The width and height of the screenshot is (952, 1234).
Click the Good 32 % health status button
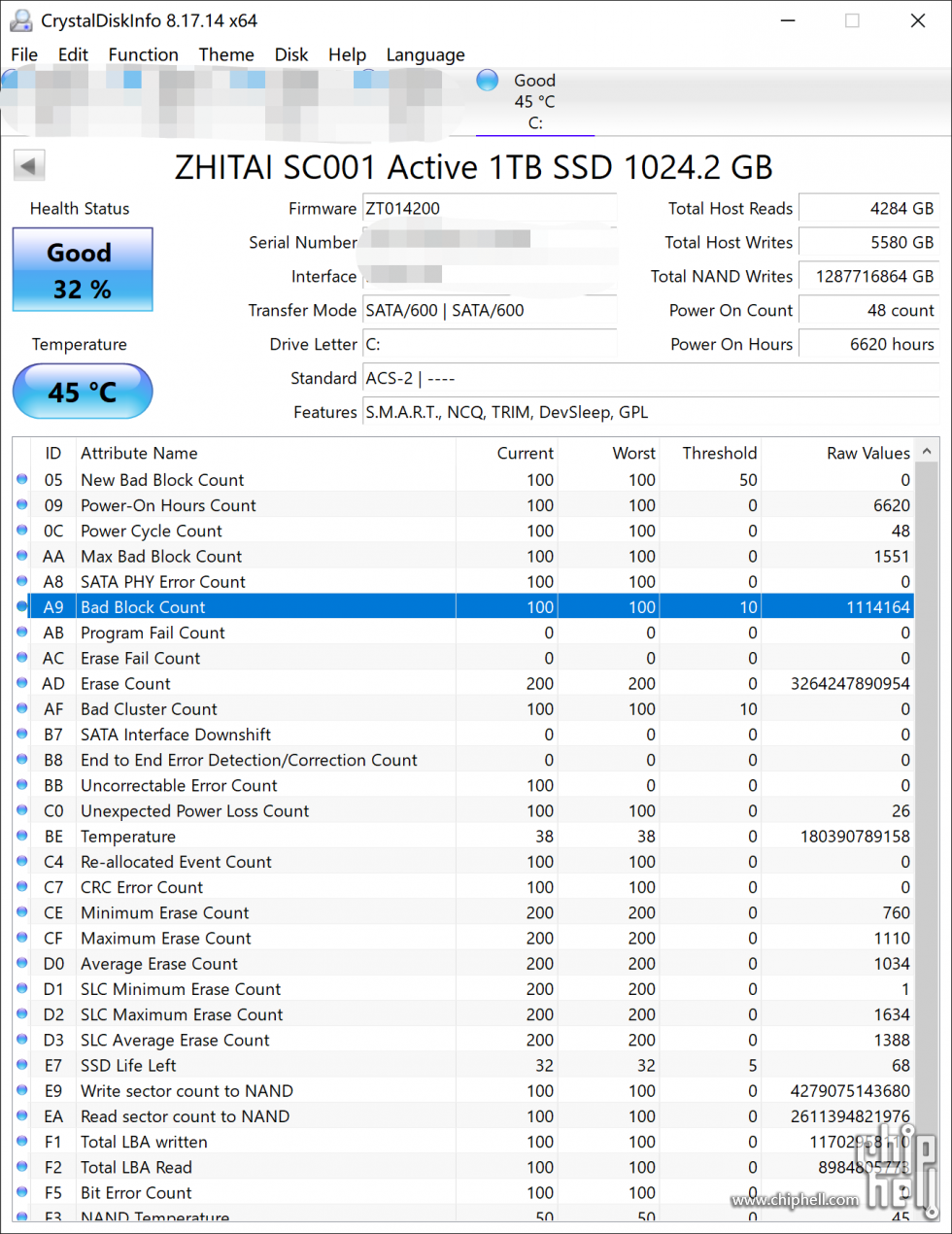click(x=83, y=269)
